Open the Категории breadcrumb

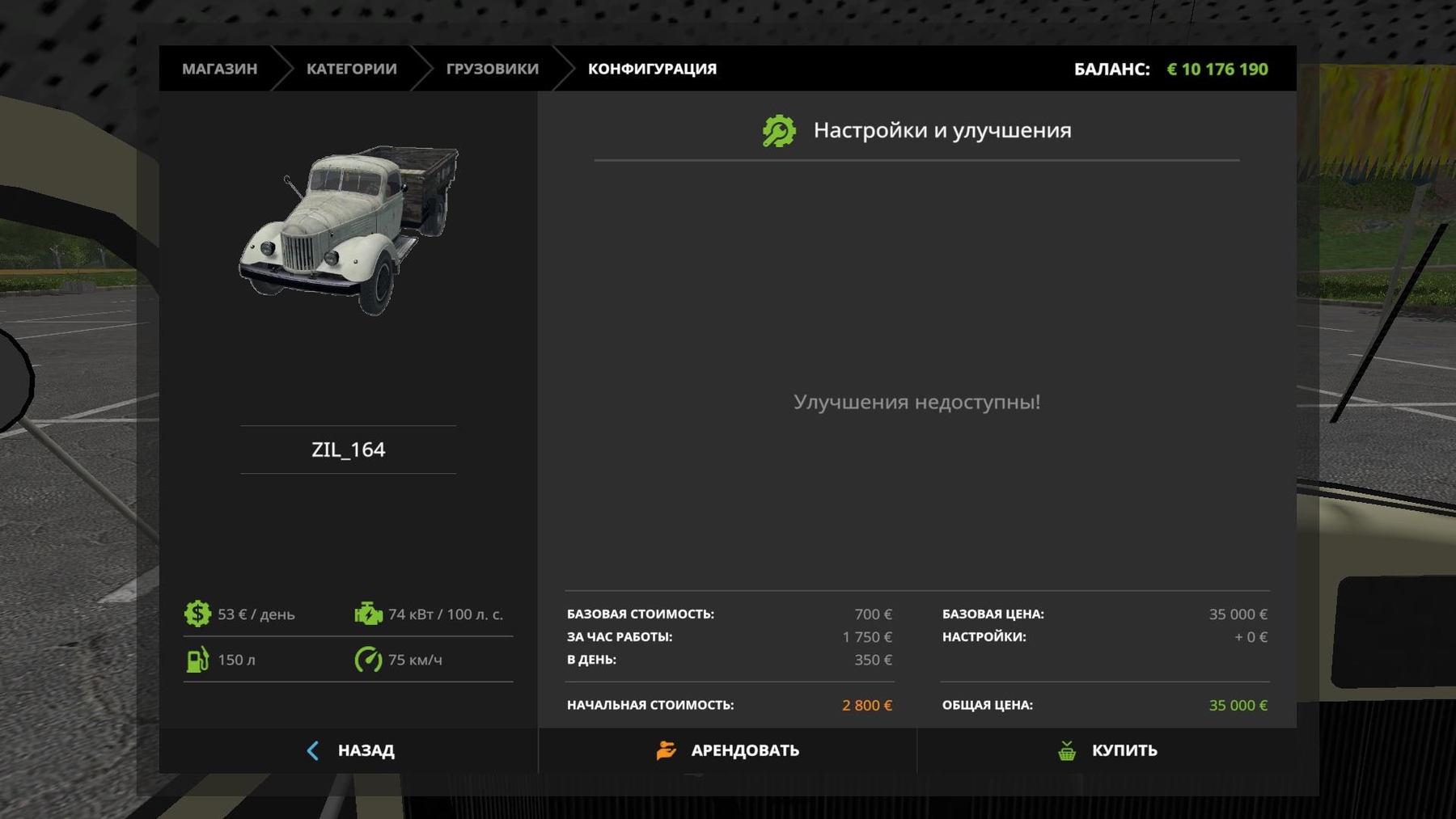pos(351,69)
